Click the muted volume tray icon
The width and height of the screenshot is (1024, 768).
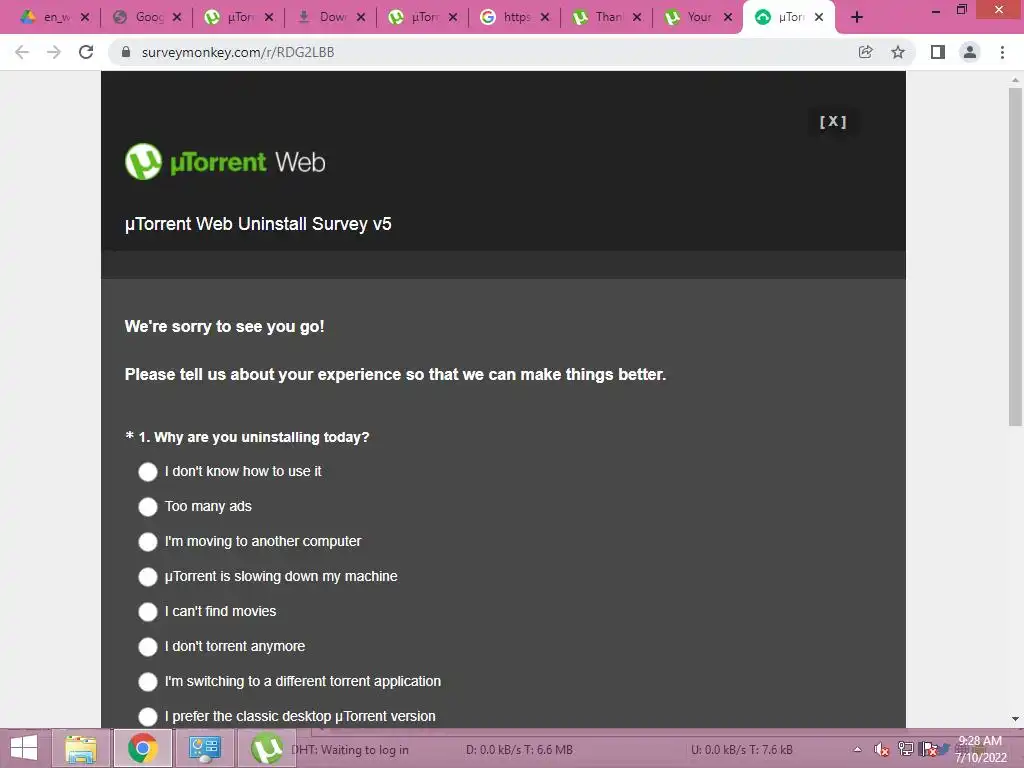[x=882, y=750]
